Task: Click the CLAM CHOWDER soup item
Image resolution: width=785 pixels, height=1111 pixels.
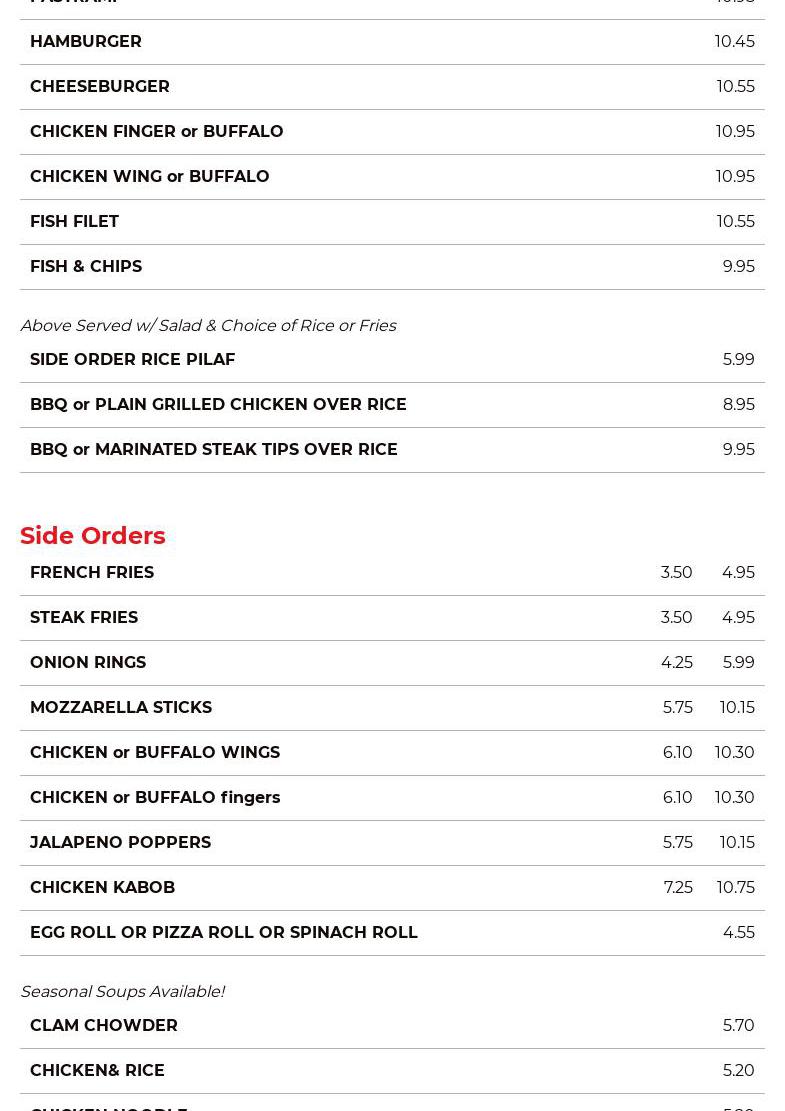Action: click(104, 1026)
